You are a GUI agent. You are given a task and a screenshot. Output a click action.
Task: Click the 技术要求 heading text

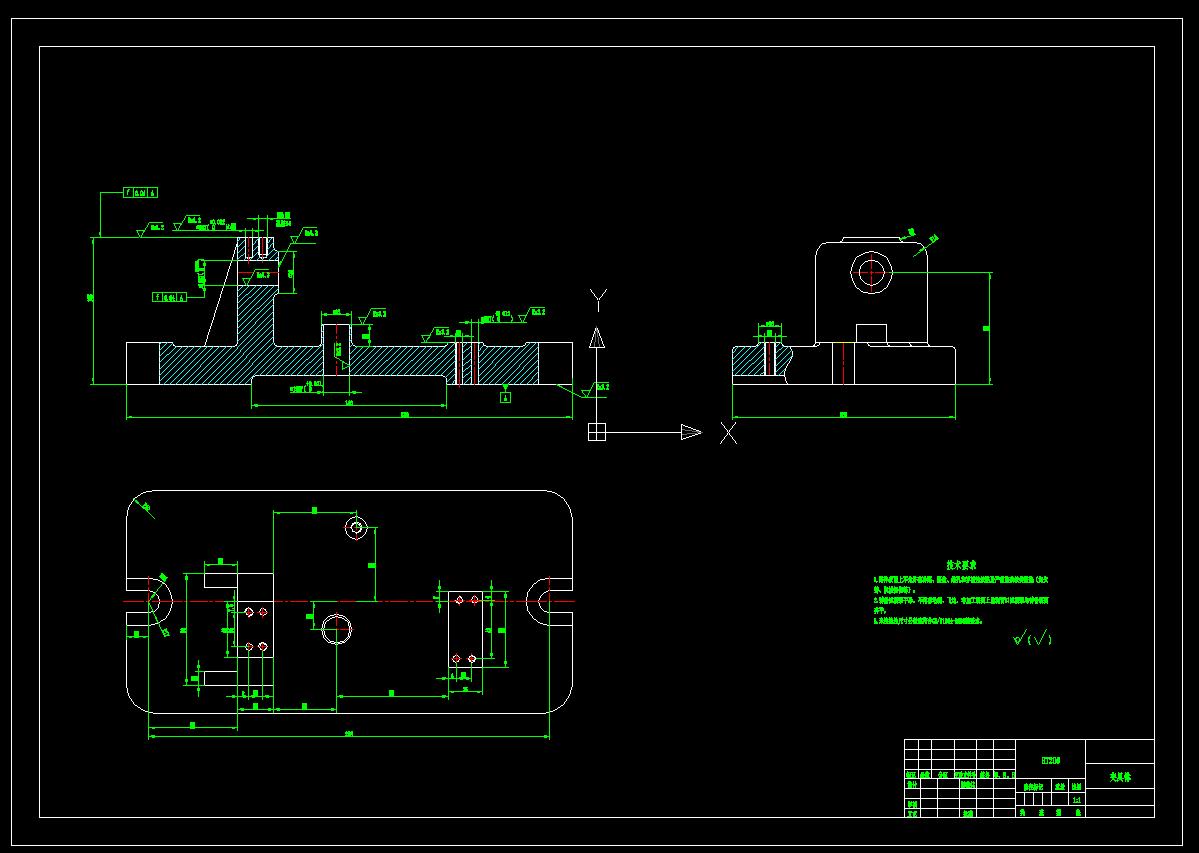[x=960, y=566]
